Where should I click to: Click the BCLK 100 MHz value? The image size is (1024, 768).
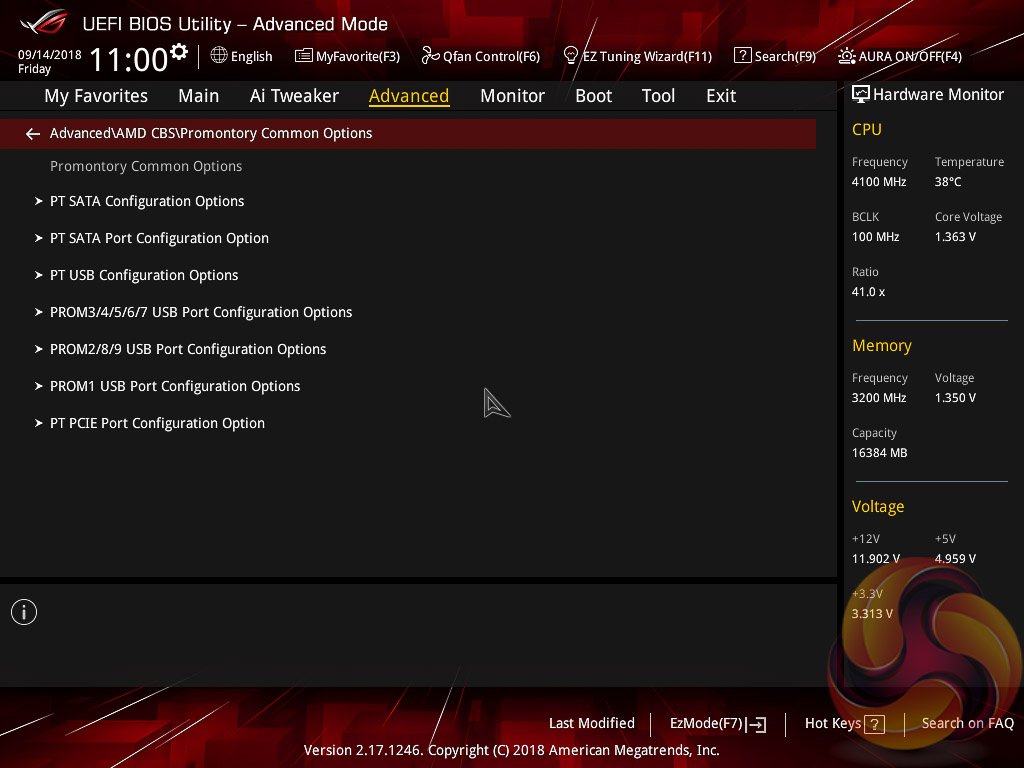point(875,236)
